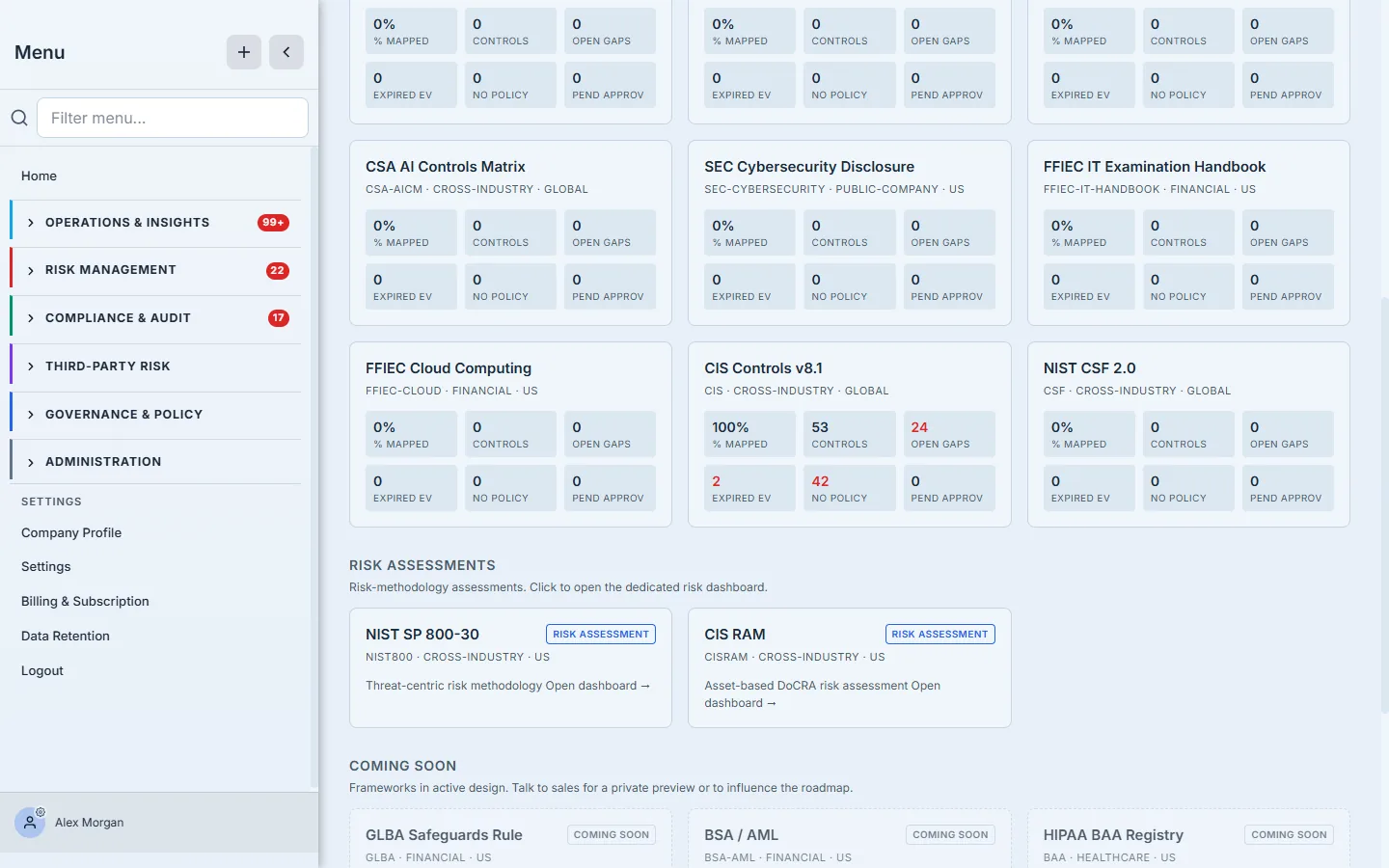
Task: Click Coming Soon tag on BSA / AML
Action: 950,834
